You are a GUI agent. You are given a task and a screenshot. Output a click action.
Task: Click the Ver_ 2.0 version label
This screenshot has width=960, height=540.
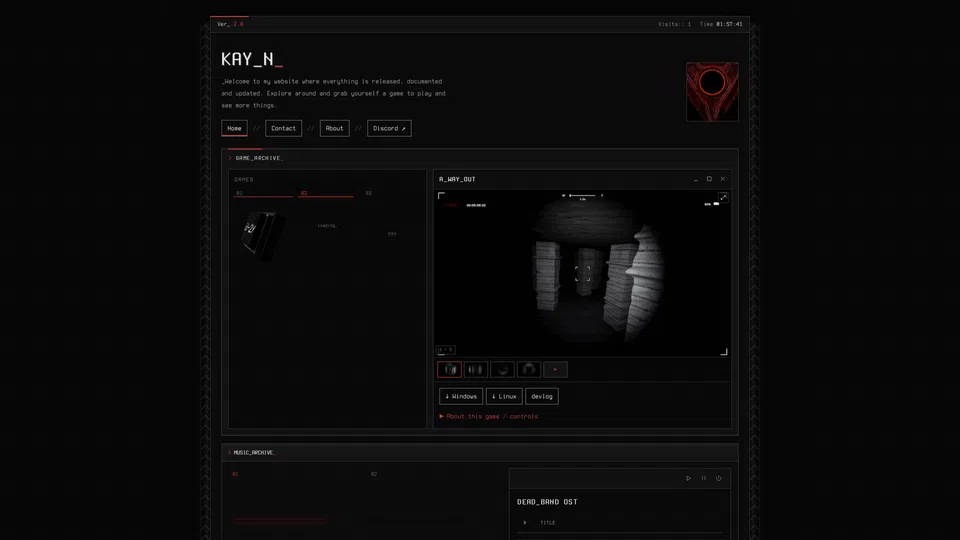[230, 24]
